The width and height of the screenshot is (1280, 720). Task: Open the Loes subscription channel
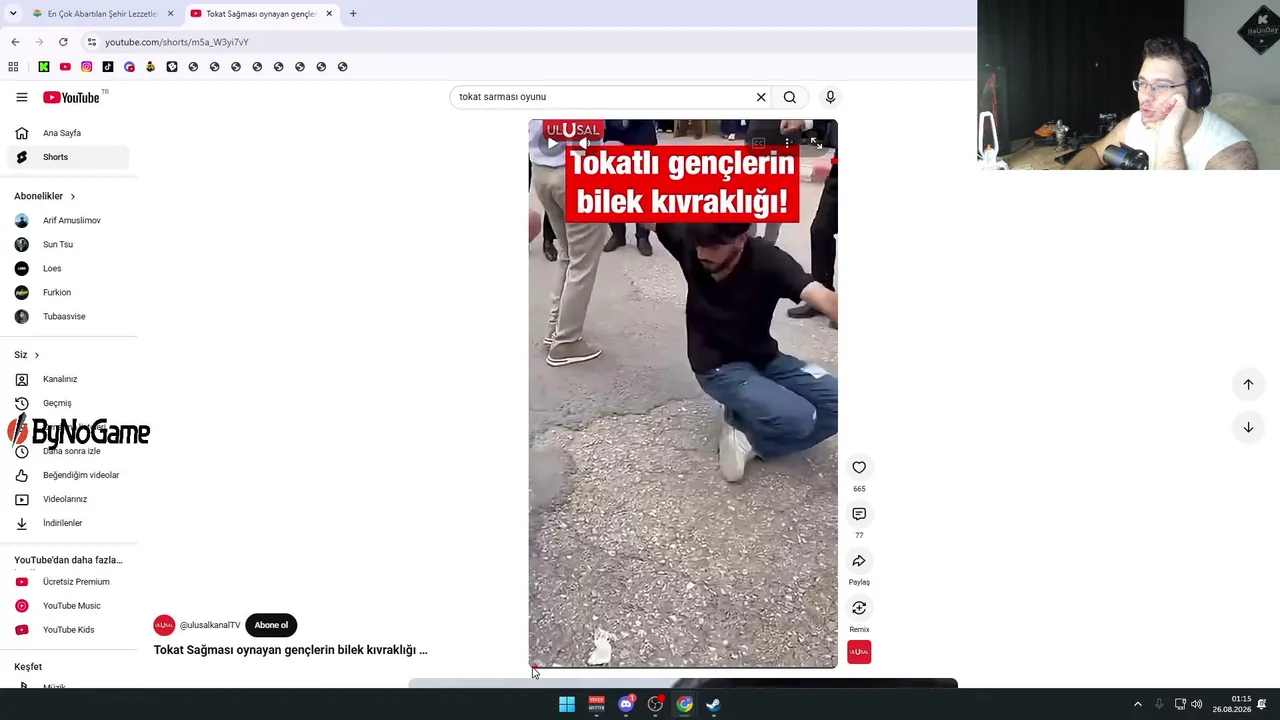[x=69, y=268]
